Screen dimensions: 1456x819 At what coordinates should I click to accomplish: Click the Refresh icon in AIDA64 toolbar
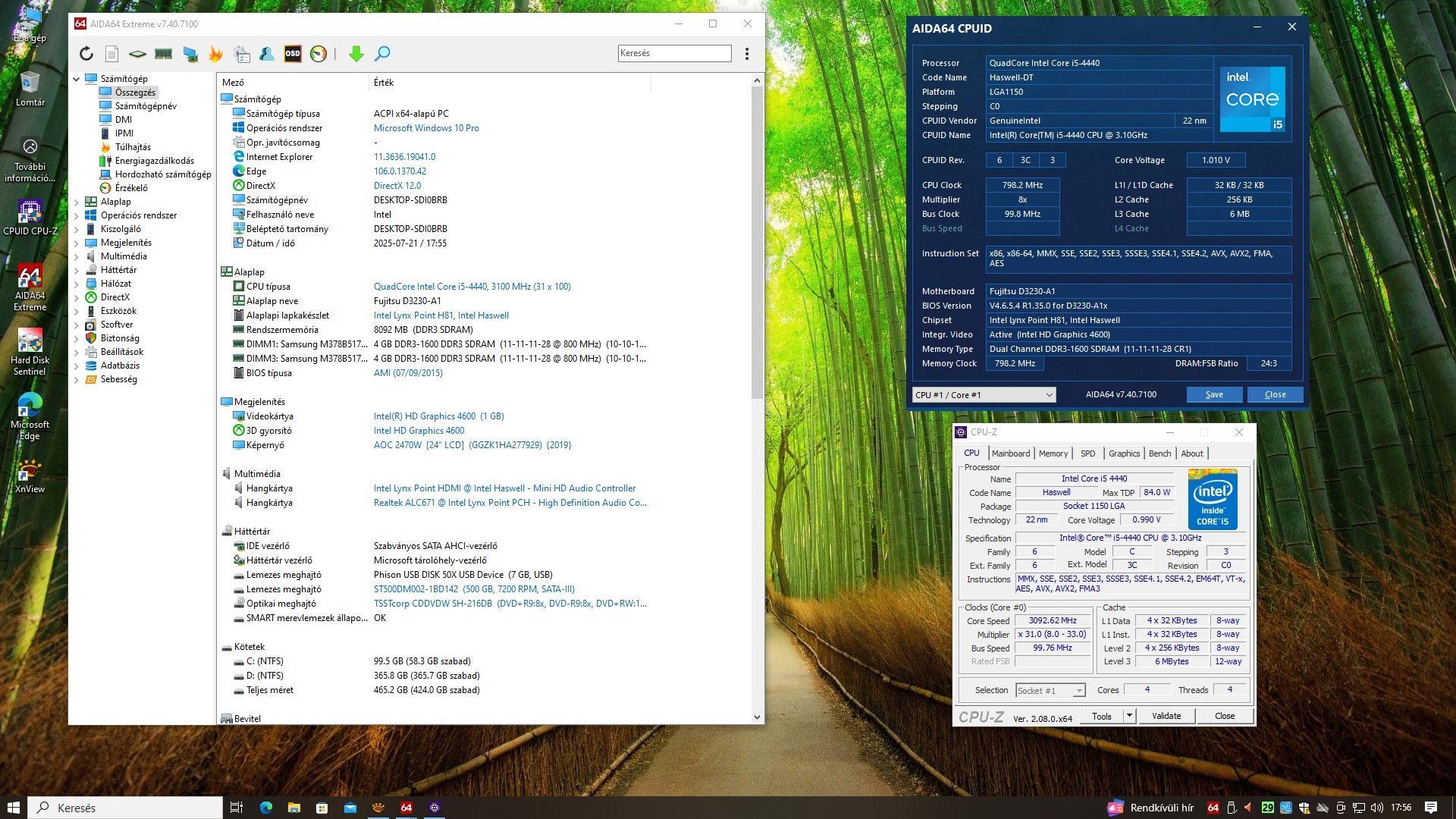tap(86, 54)
